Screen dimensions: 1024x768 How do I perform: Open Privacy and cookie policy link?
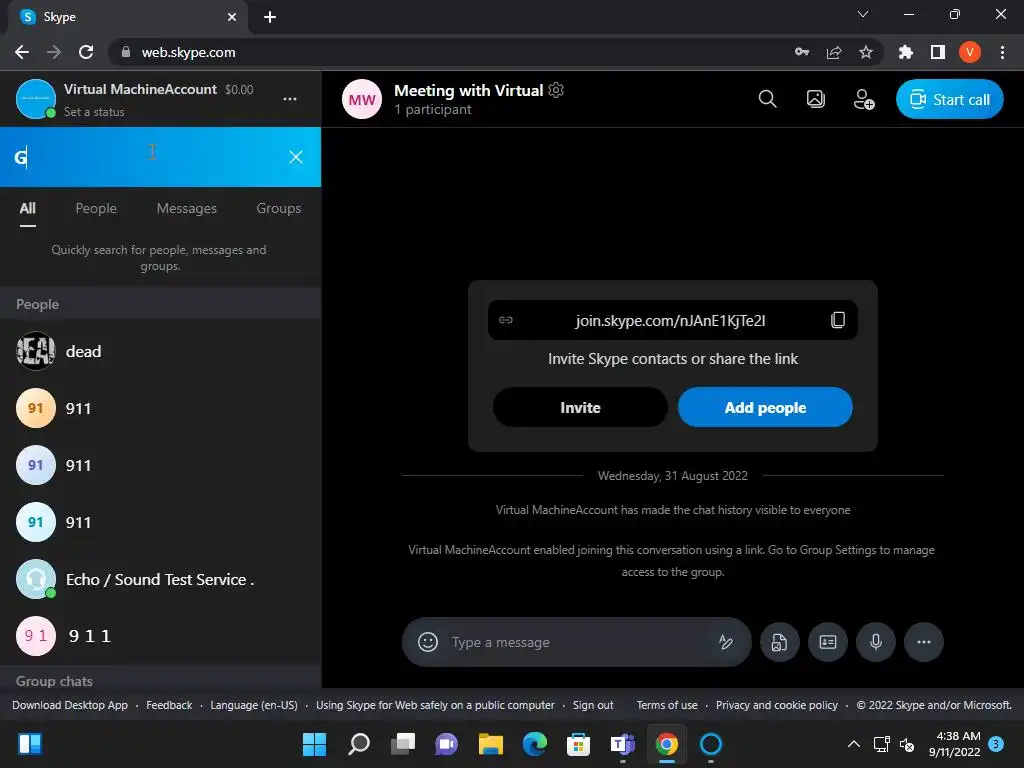(776, 705)
